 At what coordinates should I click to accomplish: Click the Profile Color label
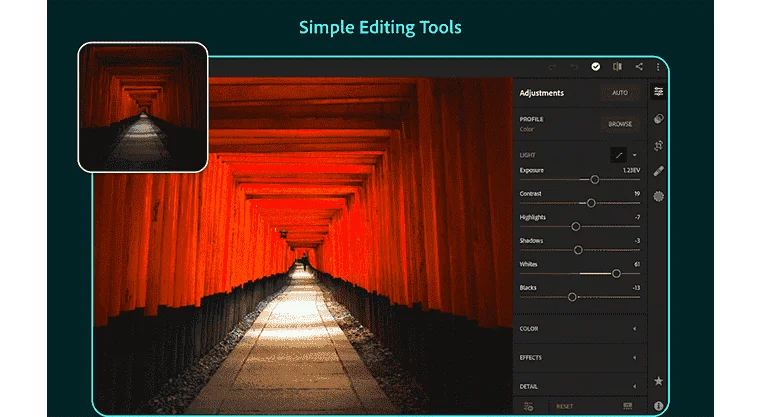526,129
